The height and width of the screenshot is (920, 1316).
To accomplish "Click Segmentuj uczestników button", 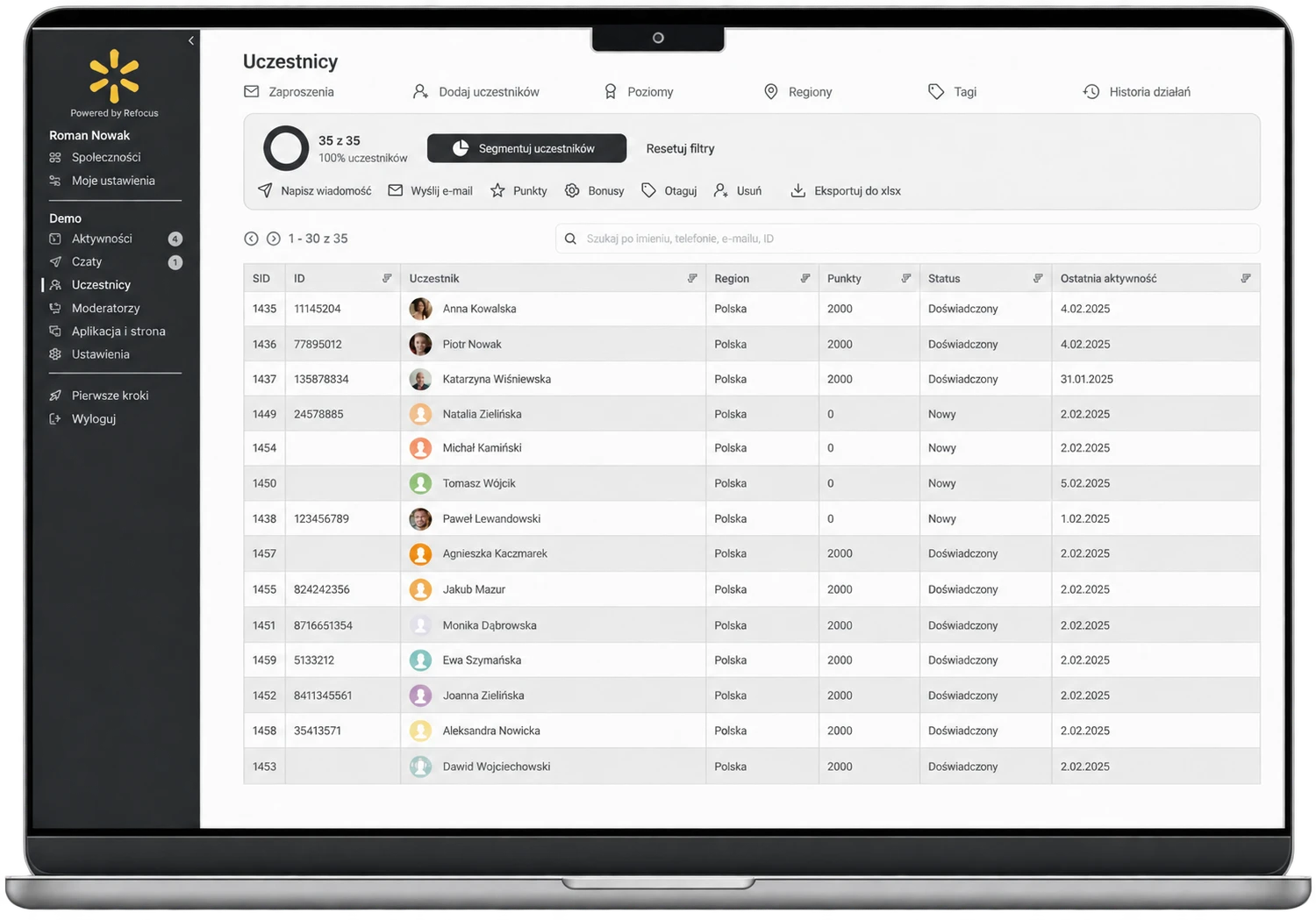I will point(526,148).
